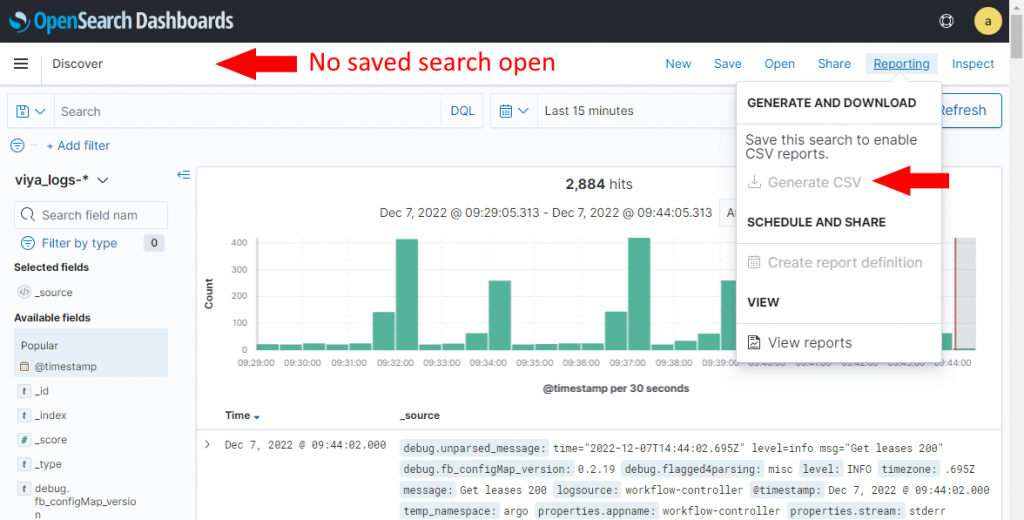
Task: Click the 2,884 hits count
Action: (x=599, y=184)
